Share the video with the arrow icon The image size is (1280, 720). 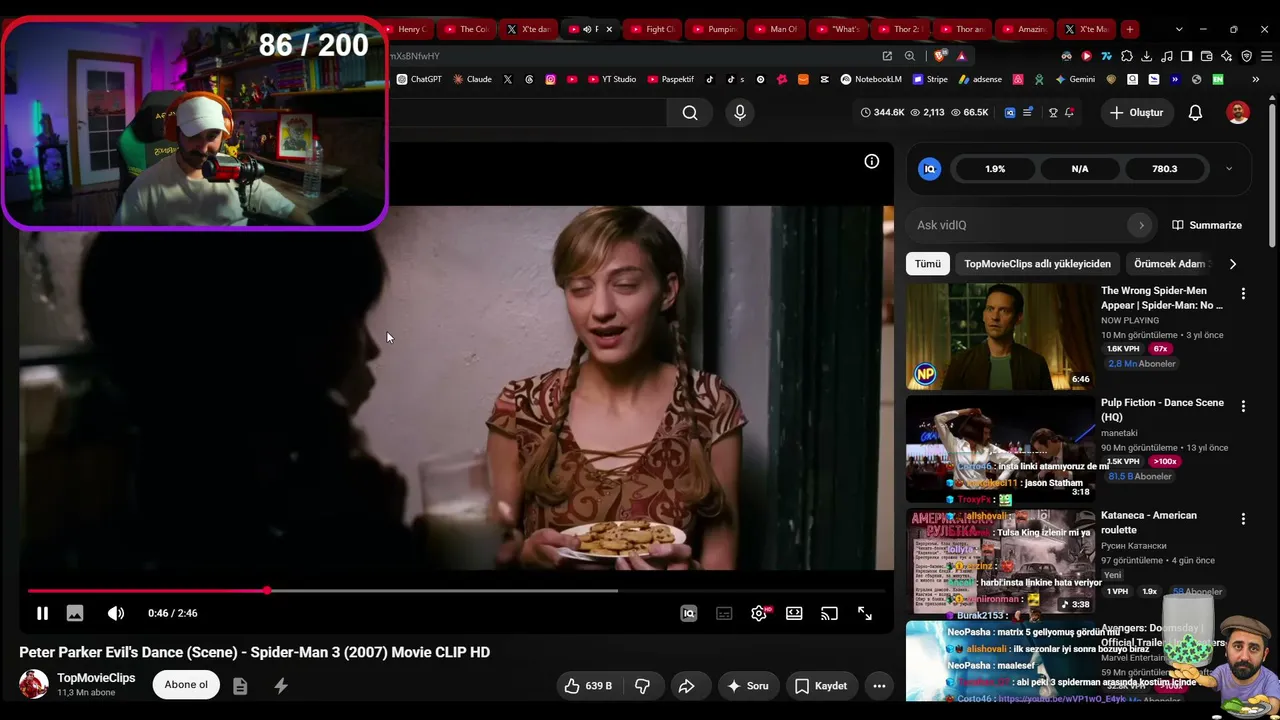[687, 686]
